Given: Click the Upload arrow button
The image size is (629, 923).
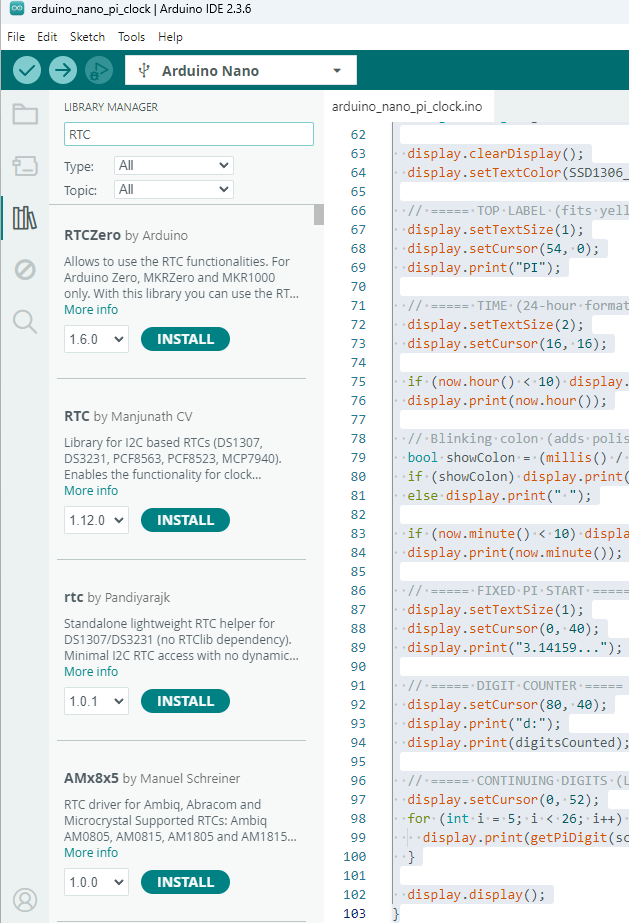Looking at the screenshot, I should (63, 71).
